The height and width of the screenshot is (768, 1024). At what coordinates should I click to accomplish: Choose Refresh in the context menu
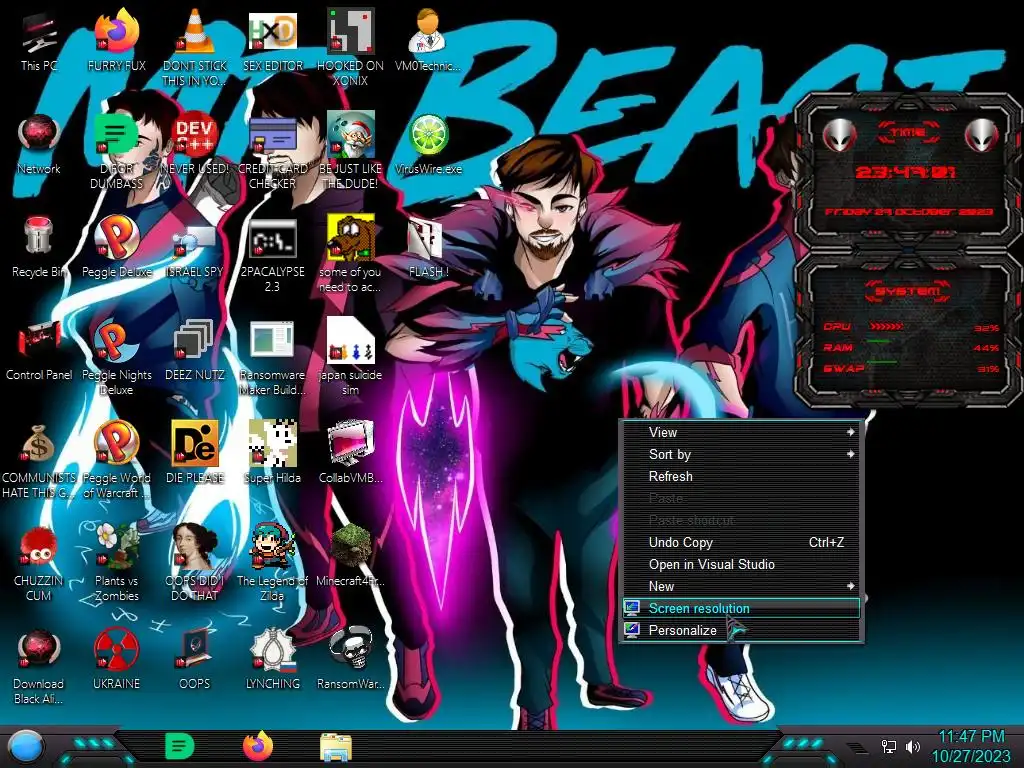tap(741, 477)
